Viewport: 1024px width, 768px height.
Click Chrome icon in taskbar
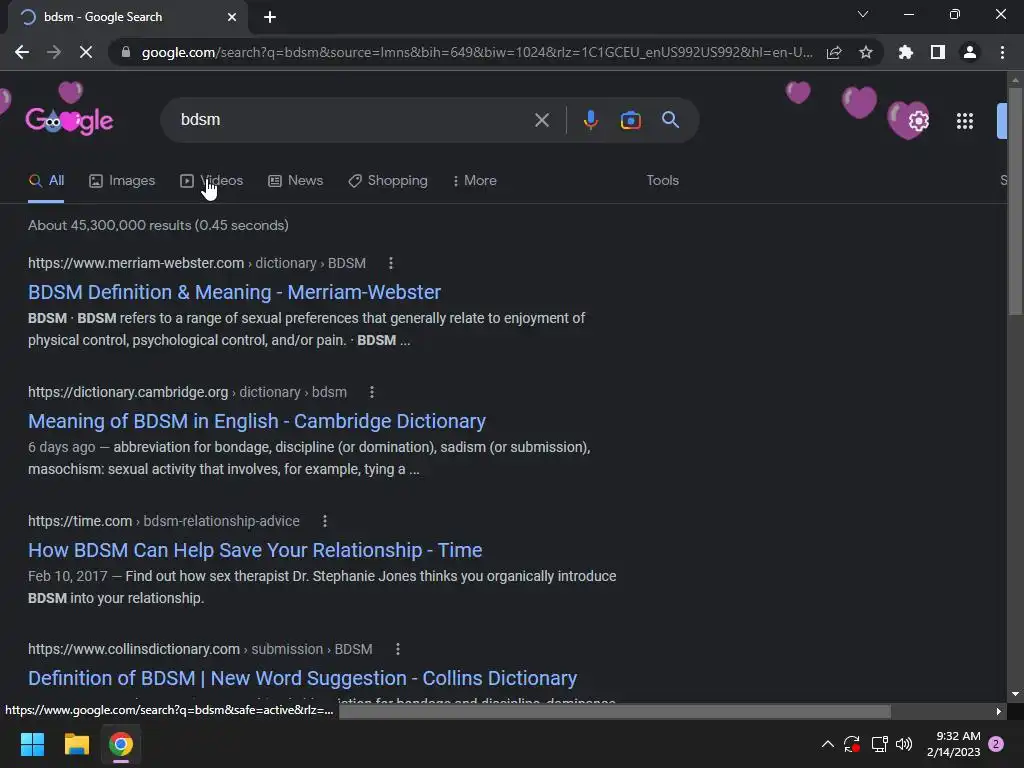(121, 744)
